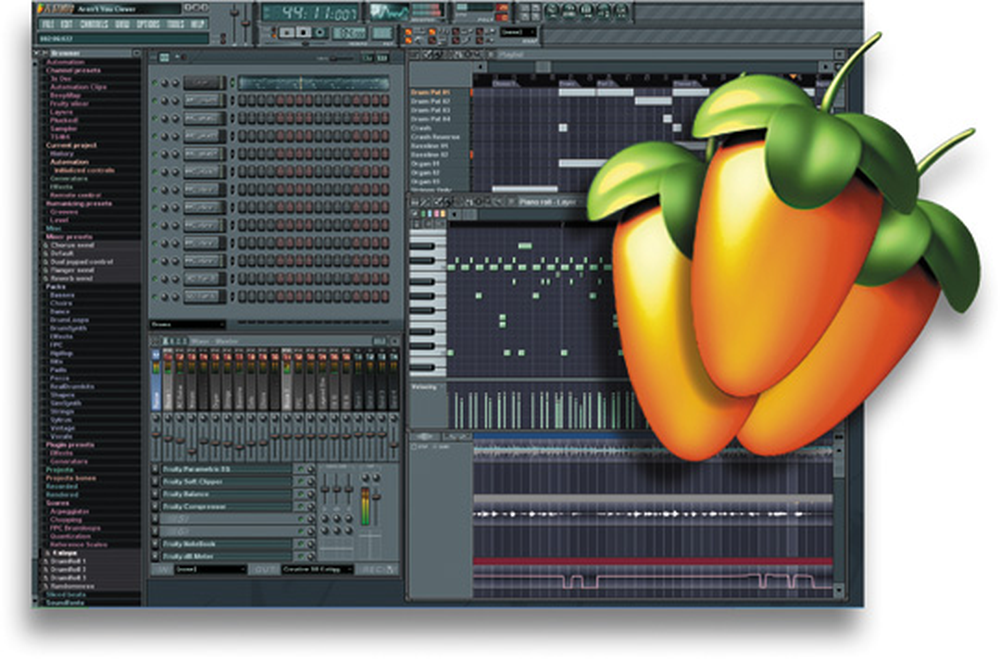Show the playlist window shortcut button
Viewport: 1000px width, 659px height.
551,11
